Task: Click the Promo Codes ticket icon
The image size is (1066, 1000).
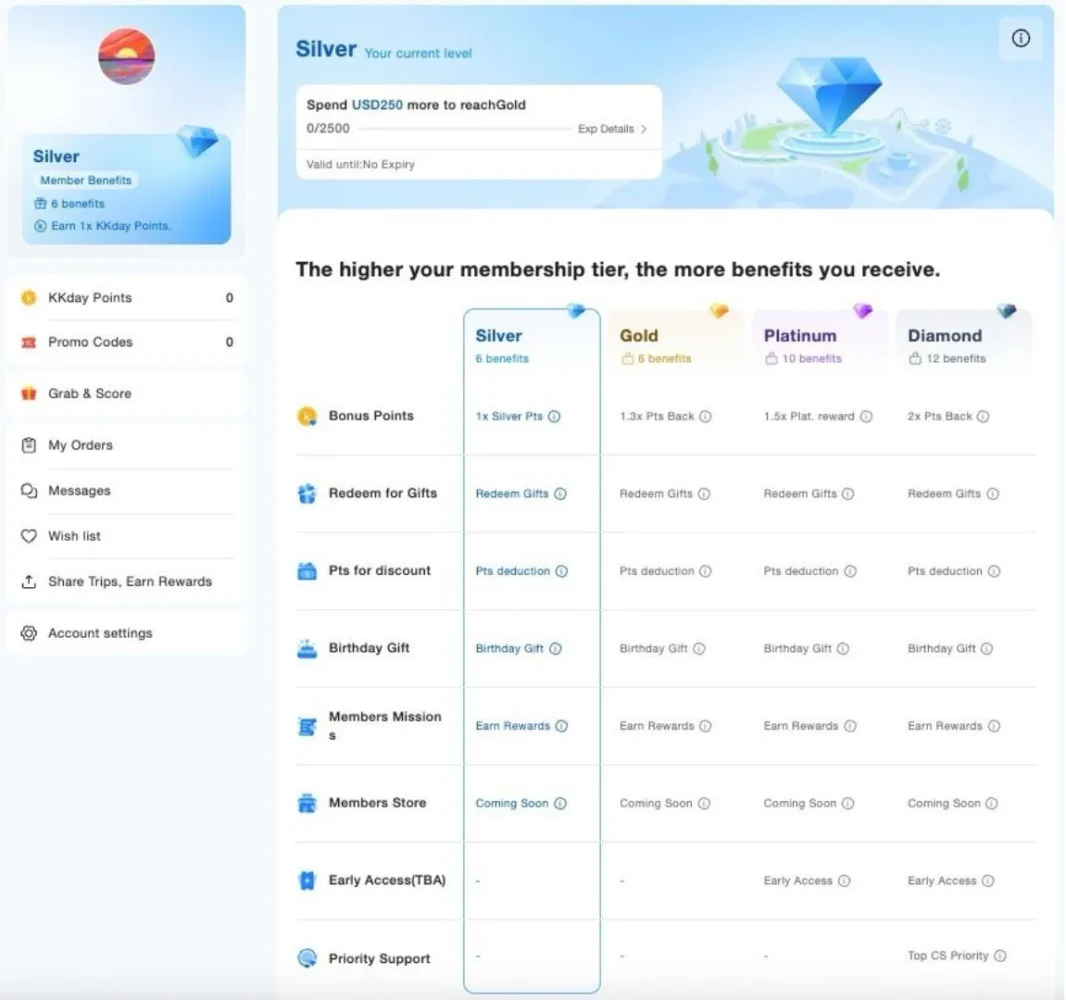Action: coord(29,342)
